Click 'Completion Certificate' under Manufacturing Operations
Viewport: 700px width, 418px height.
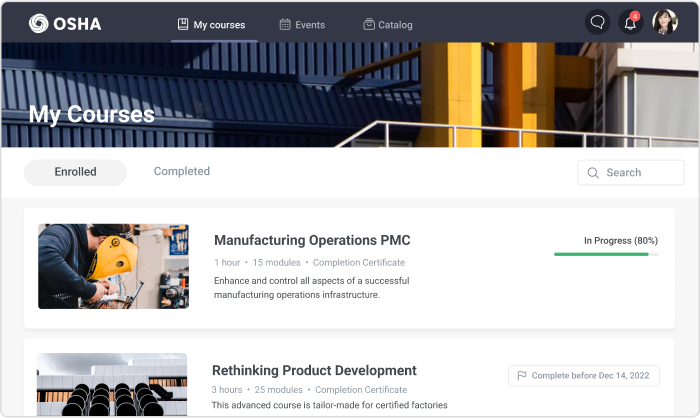(359, 263)
